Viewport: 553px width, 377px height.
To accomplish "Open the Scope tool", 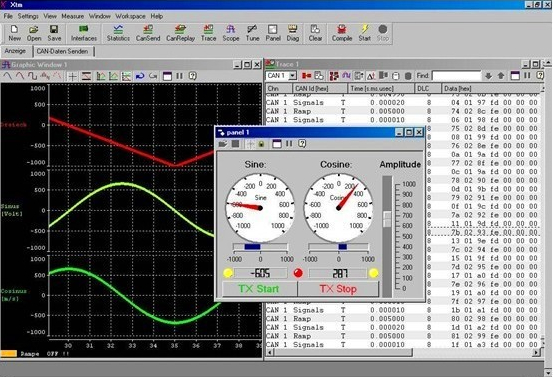I will click(x=231, y=33).
